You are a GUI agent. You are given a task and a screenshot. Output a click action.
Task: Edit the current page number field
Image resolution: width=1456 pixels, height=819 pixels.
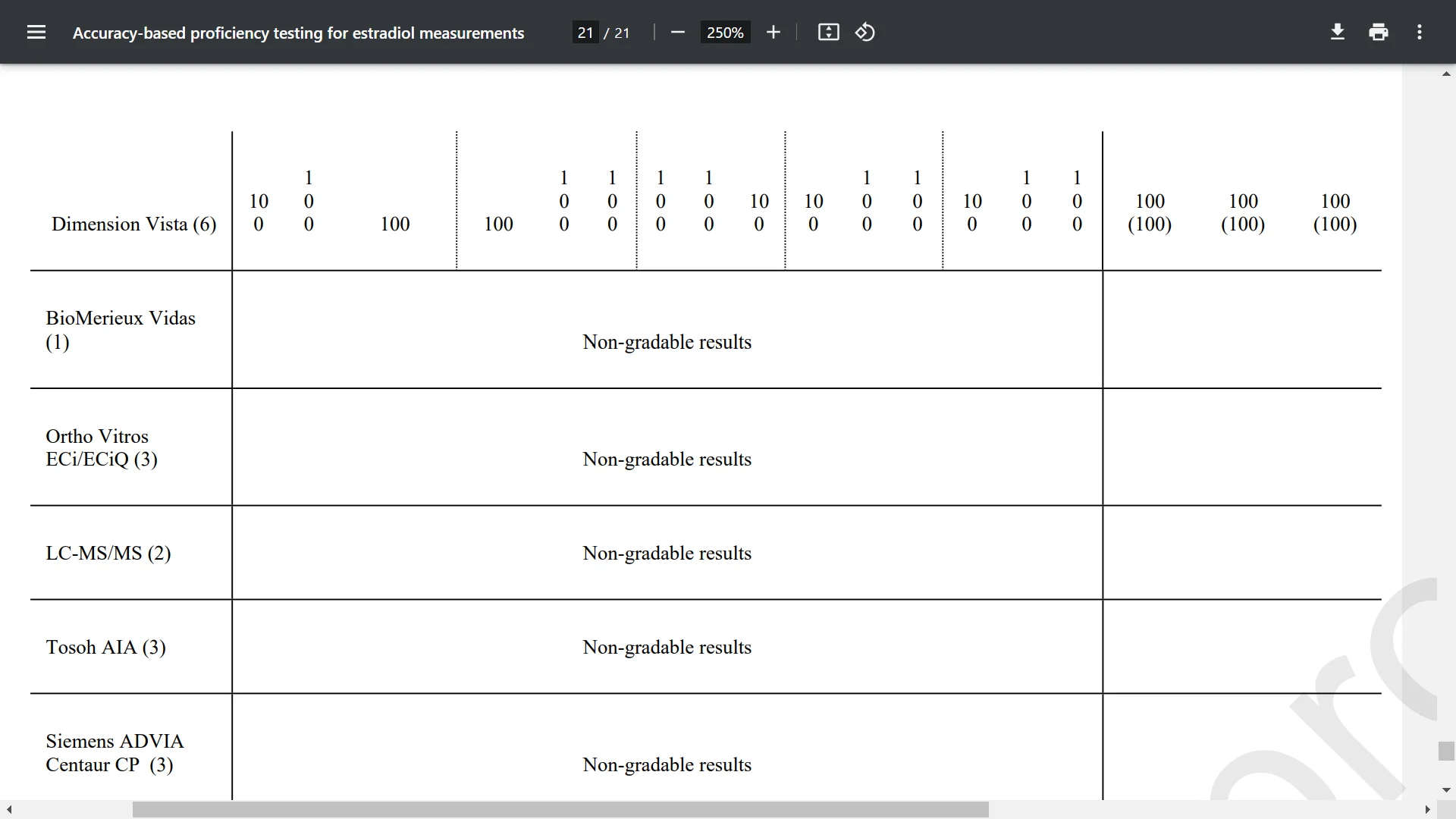[x=585, y=33]
